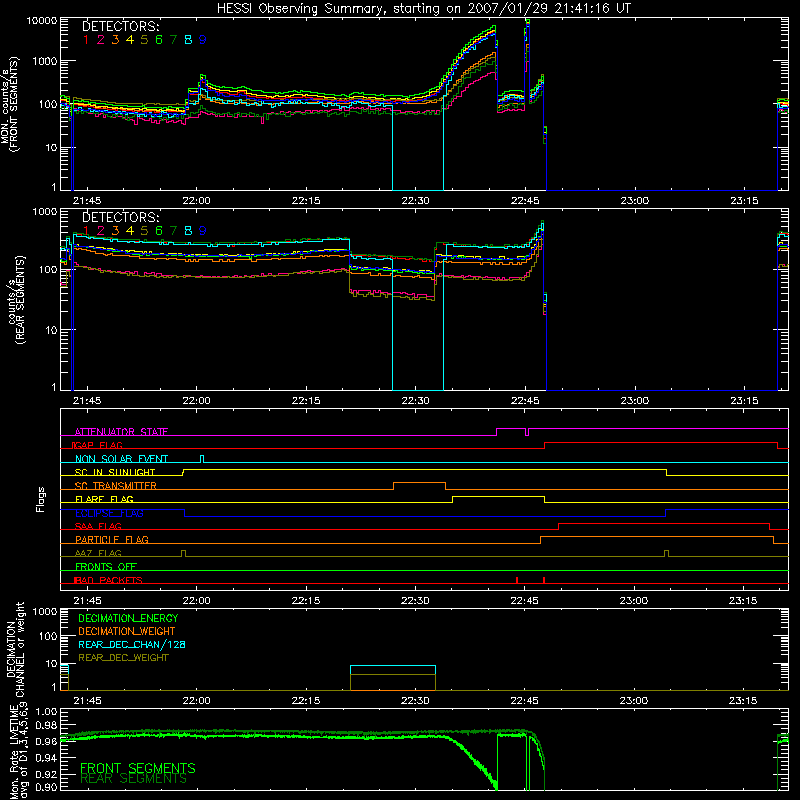Viewport: 800px width, 800px height.
Task: Select blue detector 9 in front segments legend
Action: pos(203,40)
